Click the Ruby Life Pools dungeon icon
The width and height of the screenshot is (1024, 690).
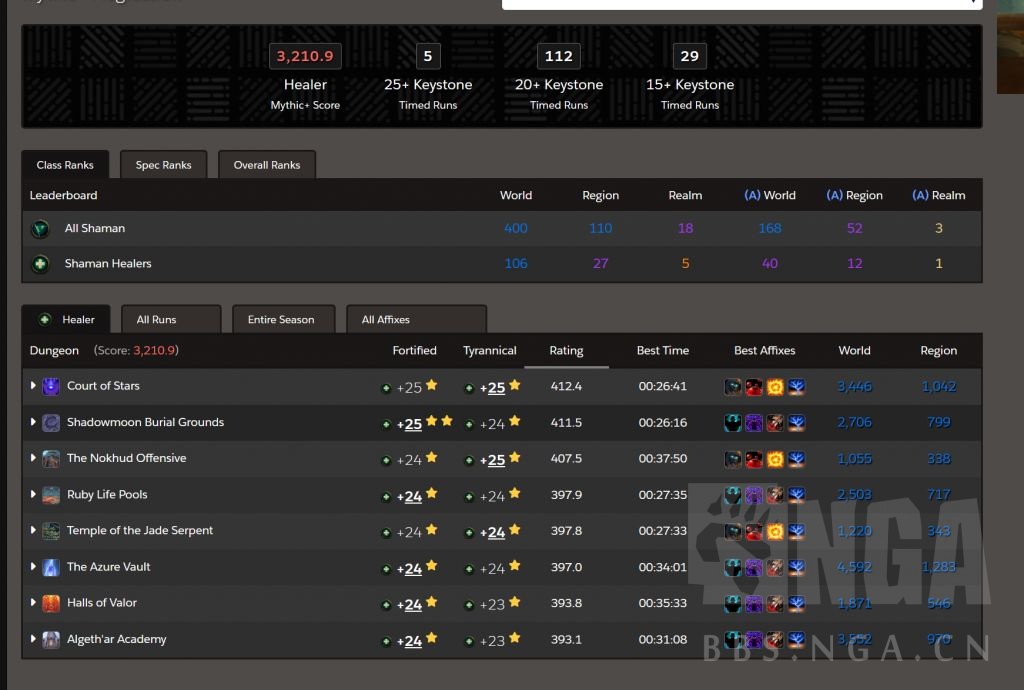tap(51, 495)
